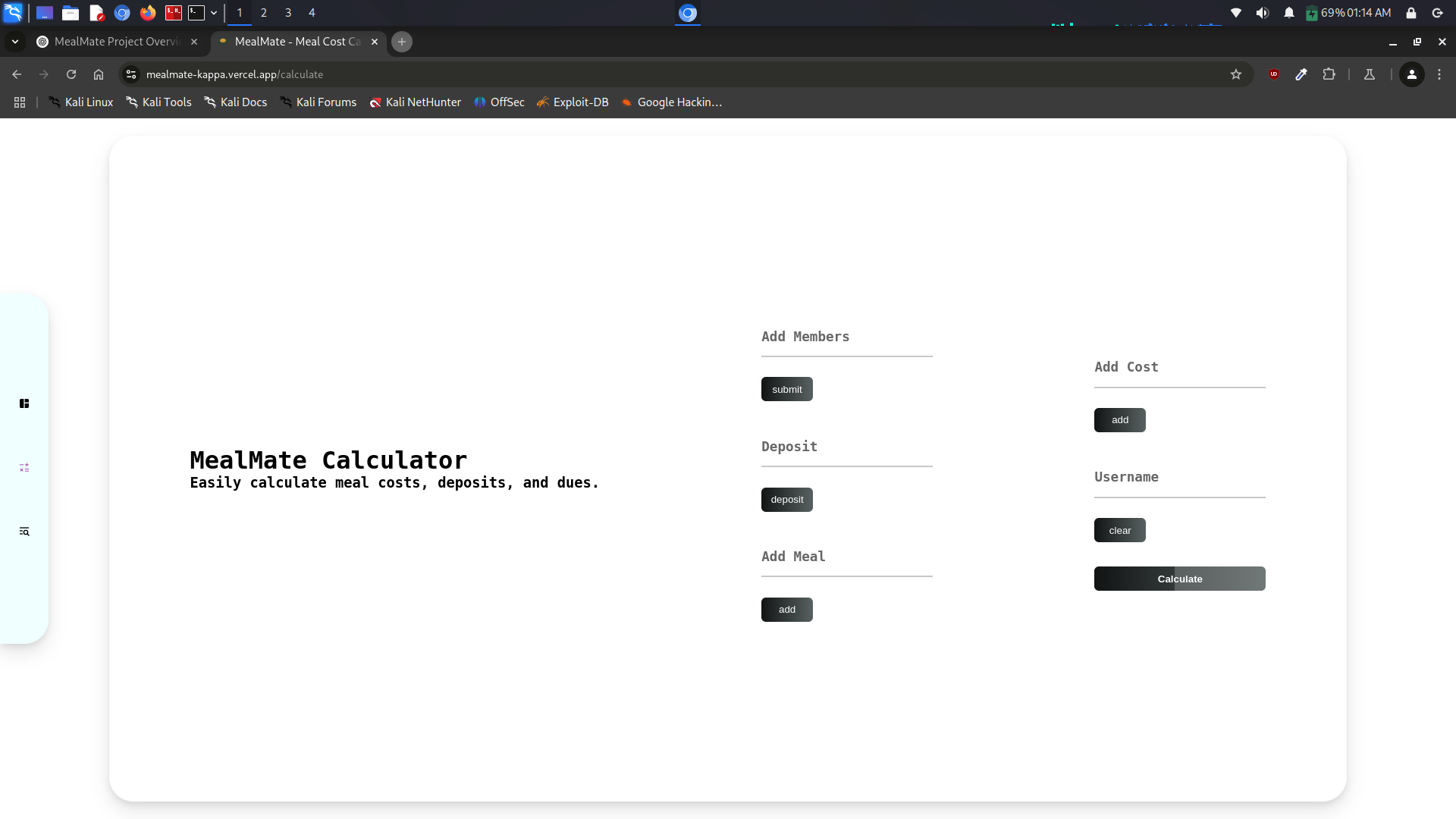Open Firefox from the taskbar
This screenshot has height=819, width=1456.
147,13
